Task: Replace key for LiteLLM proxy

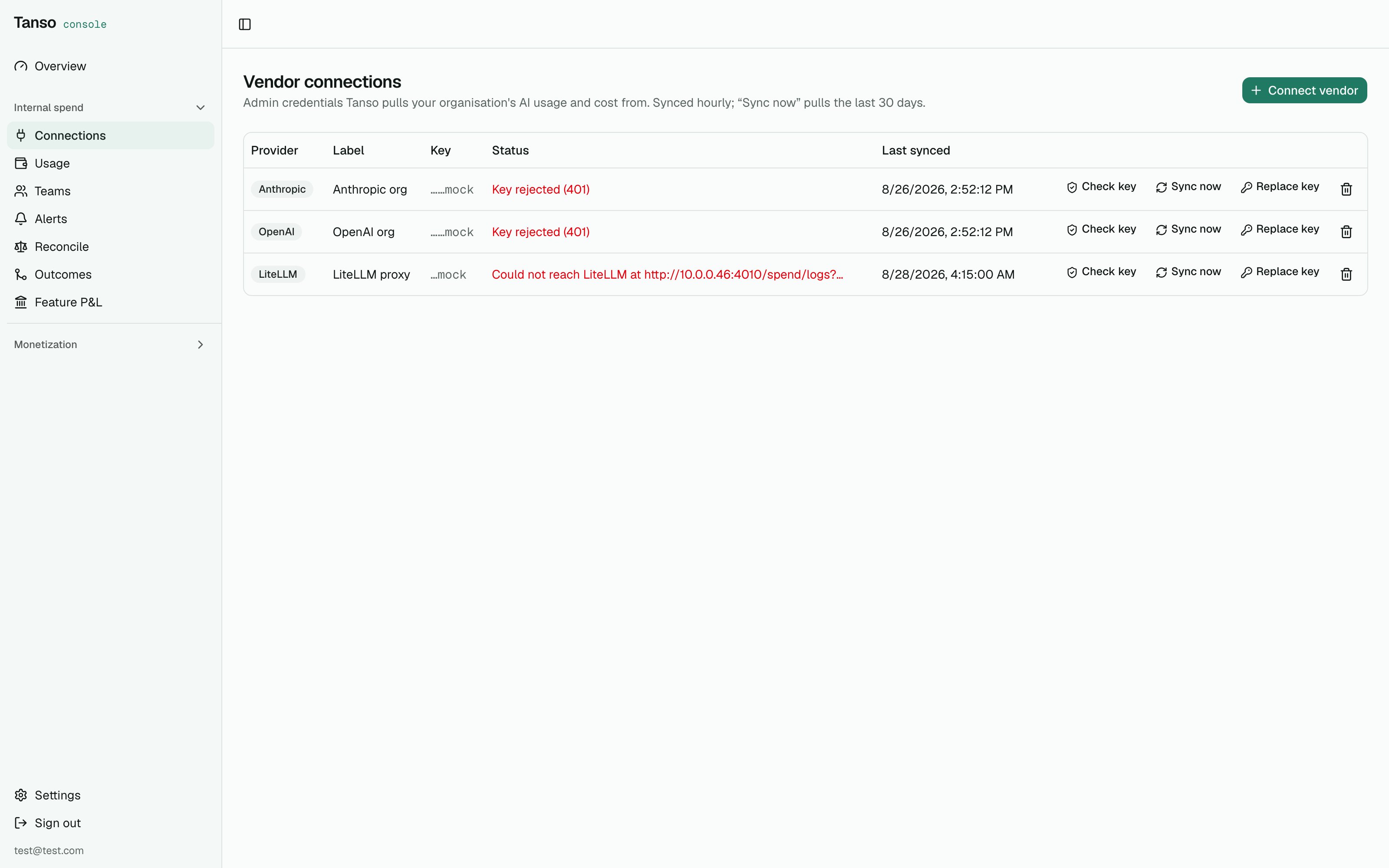Action: [x=1280, y=272]
